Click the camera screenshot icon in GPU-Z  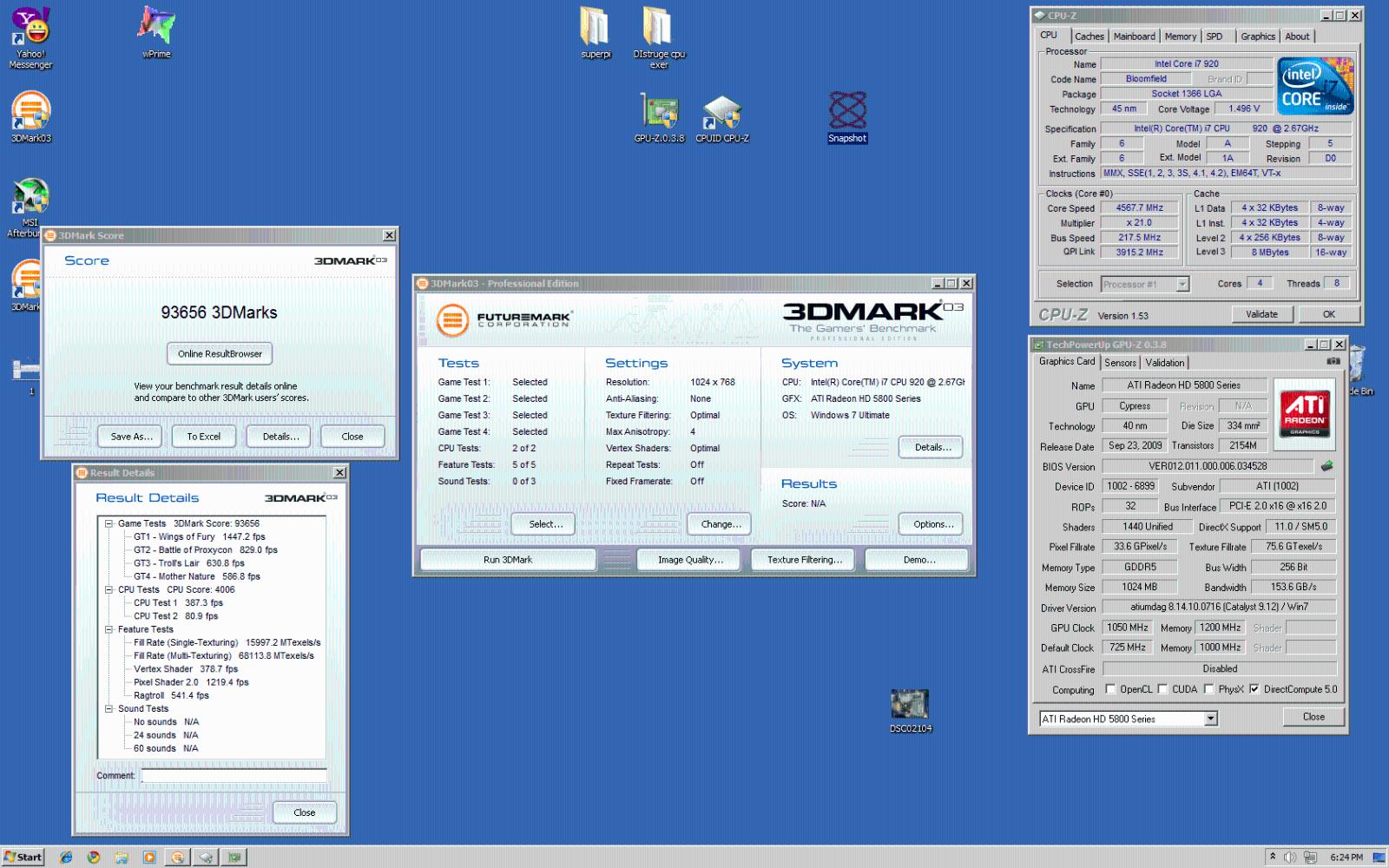pos(1333,361)
